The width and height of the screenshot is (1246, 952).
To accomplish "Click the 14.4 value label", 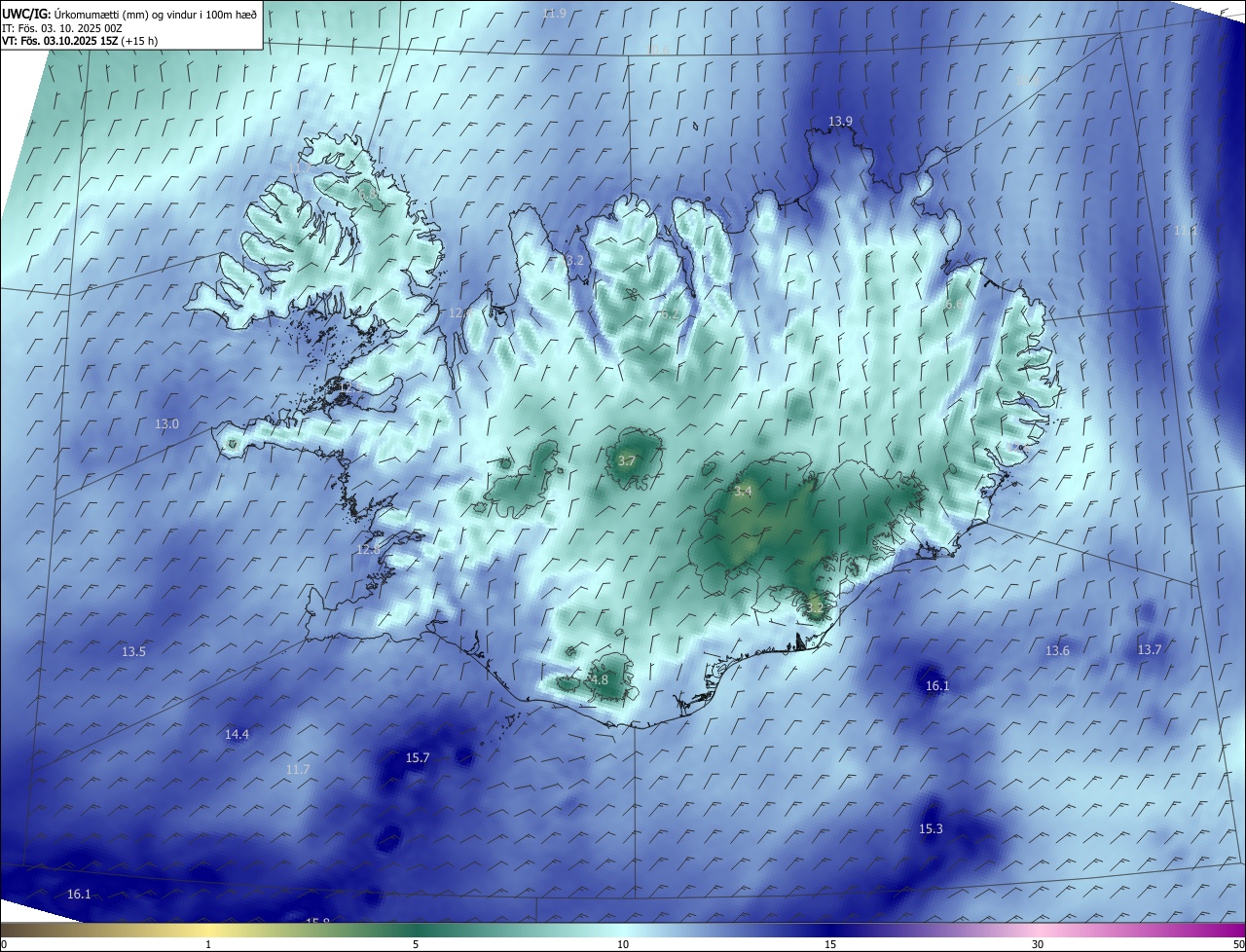I will [237, 734].
